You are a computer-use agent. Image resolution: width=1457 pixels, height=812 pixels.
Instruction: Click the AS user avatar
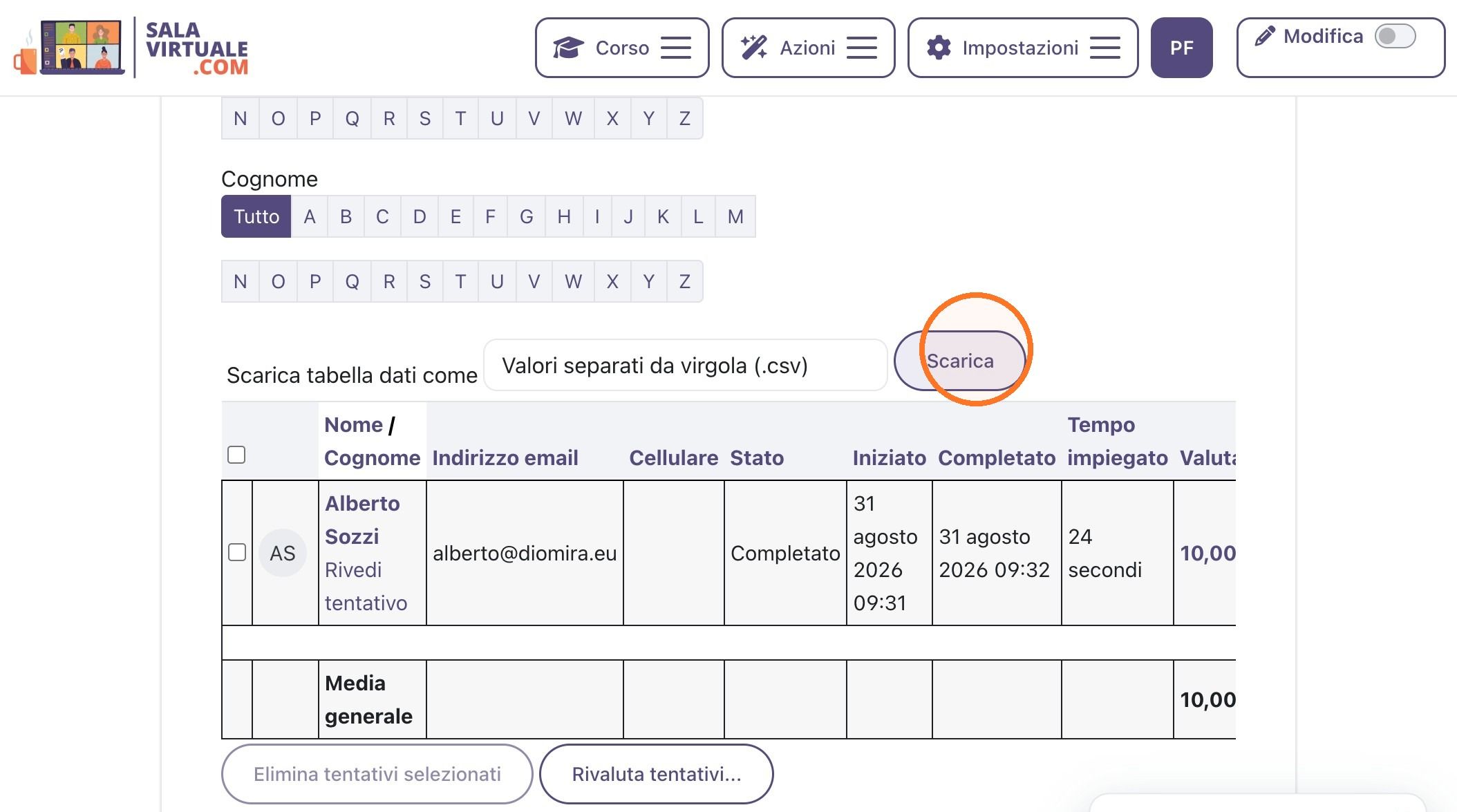pos(283,553)
